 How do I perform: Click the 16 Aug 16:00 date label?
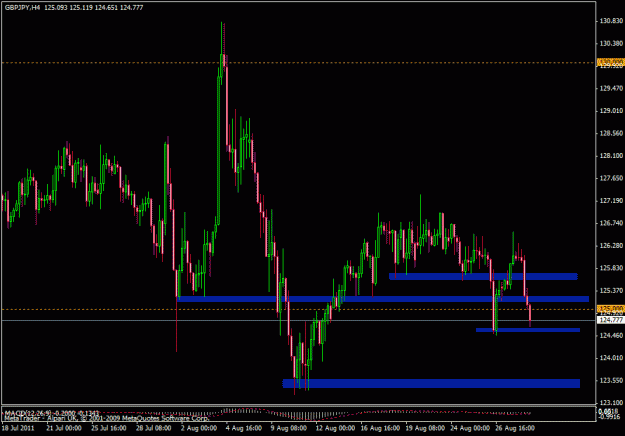[380, 428]
